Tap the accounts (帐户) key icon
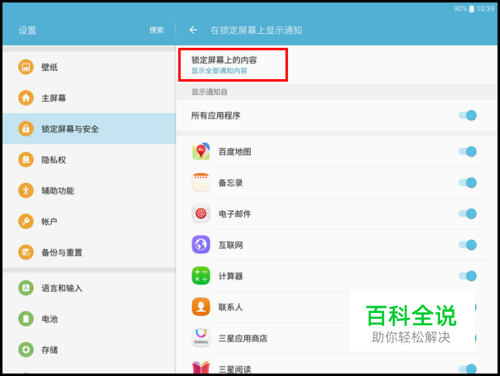Viewport: 500px width, 376px height. 26,221
